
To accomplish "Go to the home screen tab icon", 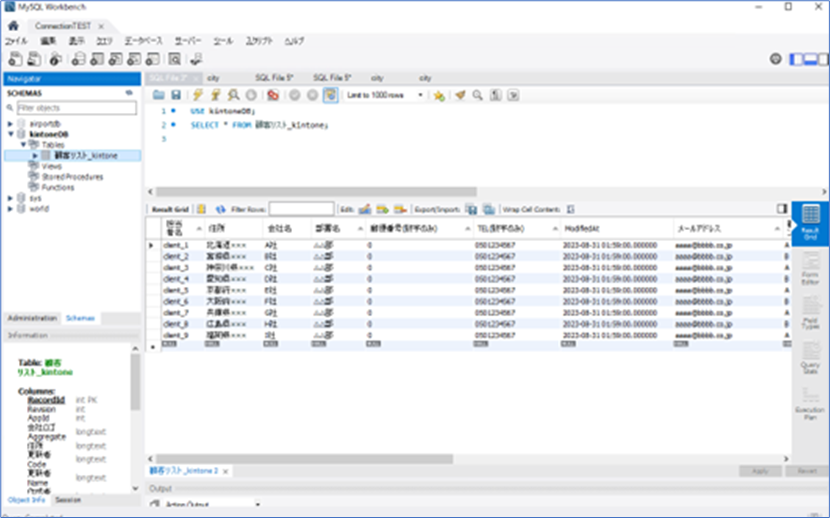I will click(13, 25).
